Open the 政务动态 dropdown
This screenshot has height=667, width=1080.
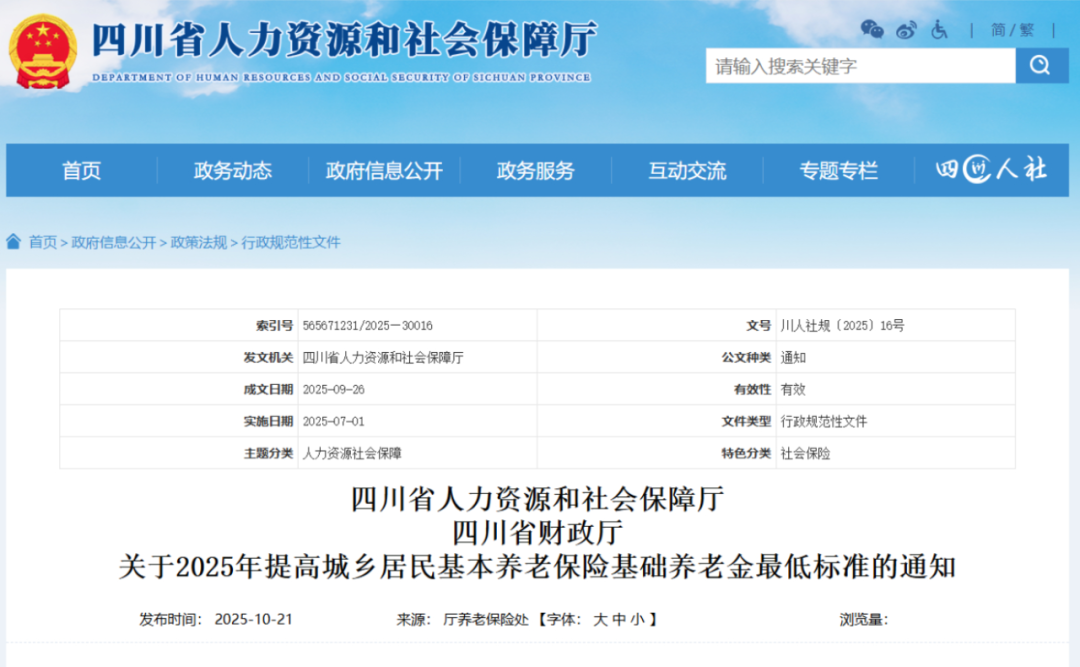232,170
